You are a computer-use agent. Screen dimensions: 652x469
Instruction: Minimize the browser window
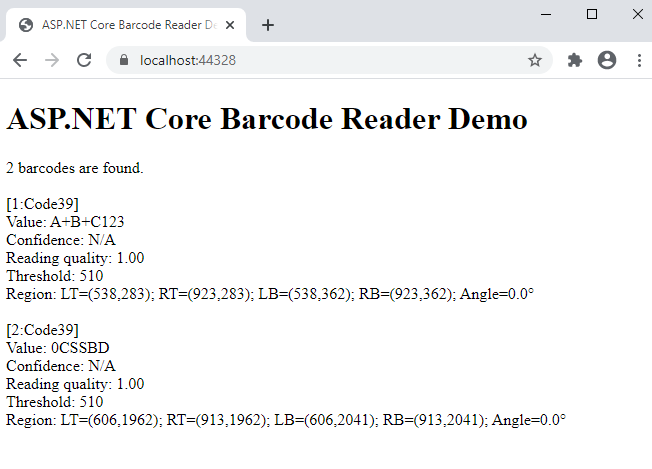(546, 14)
